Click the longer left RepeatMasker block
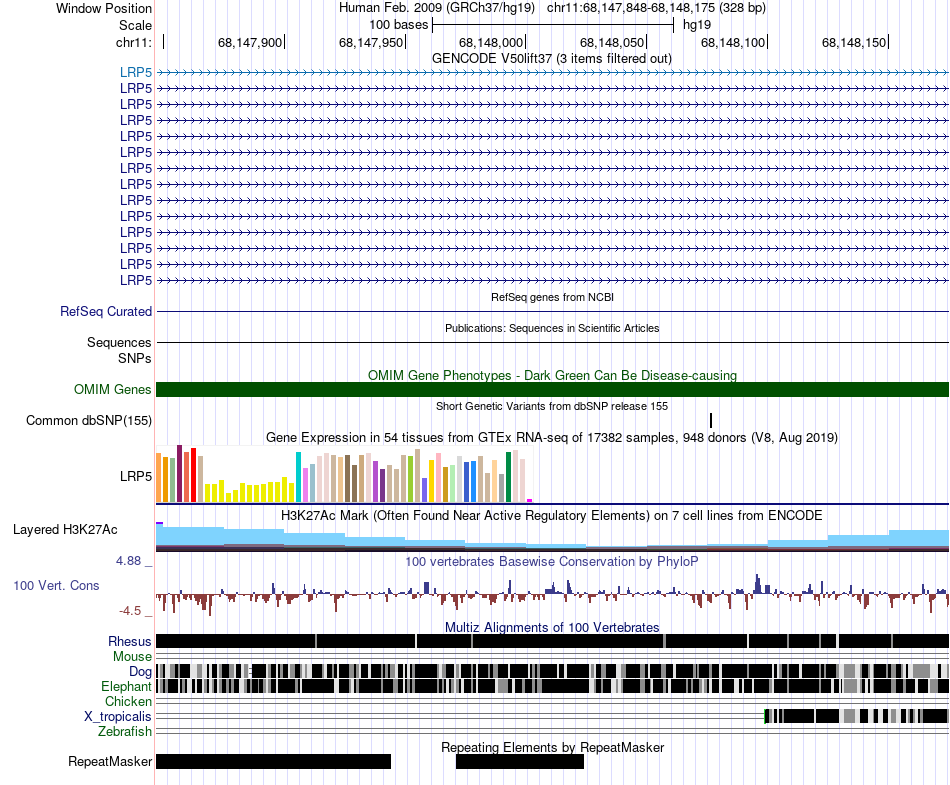Viewport: 950px width, 785px height. 273,761
